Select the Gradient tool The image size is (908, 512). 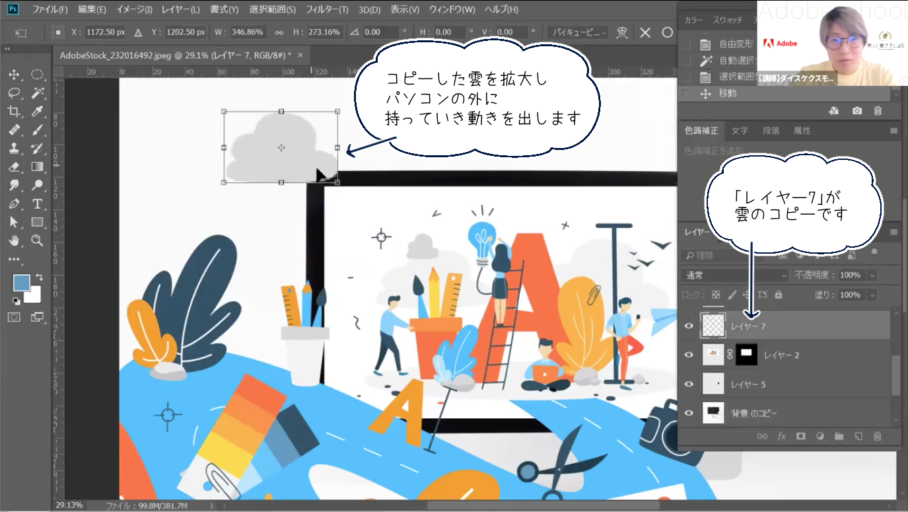[x=37, y=167]
